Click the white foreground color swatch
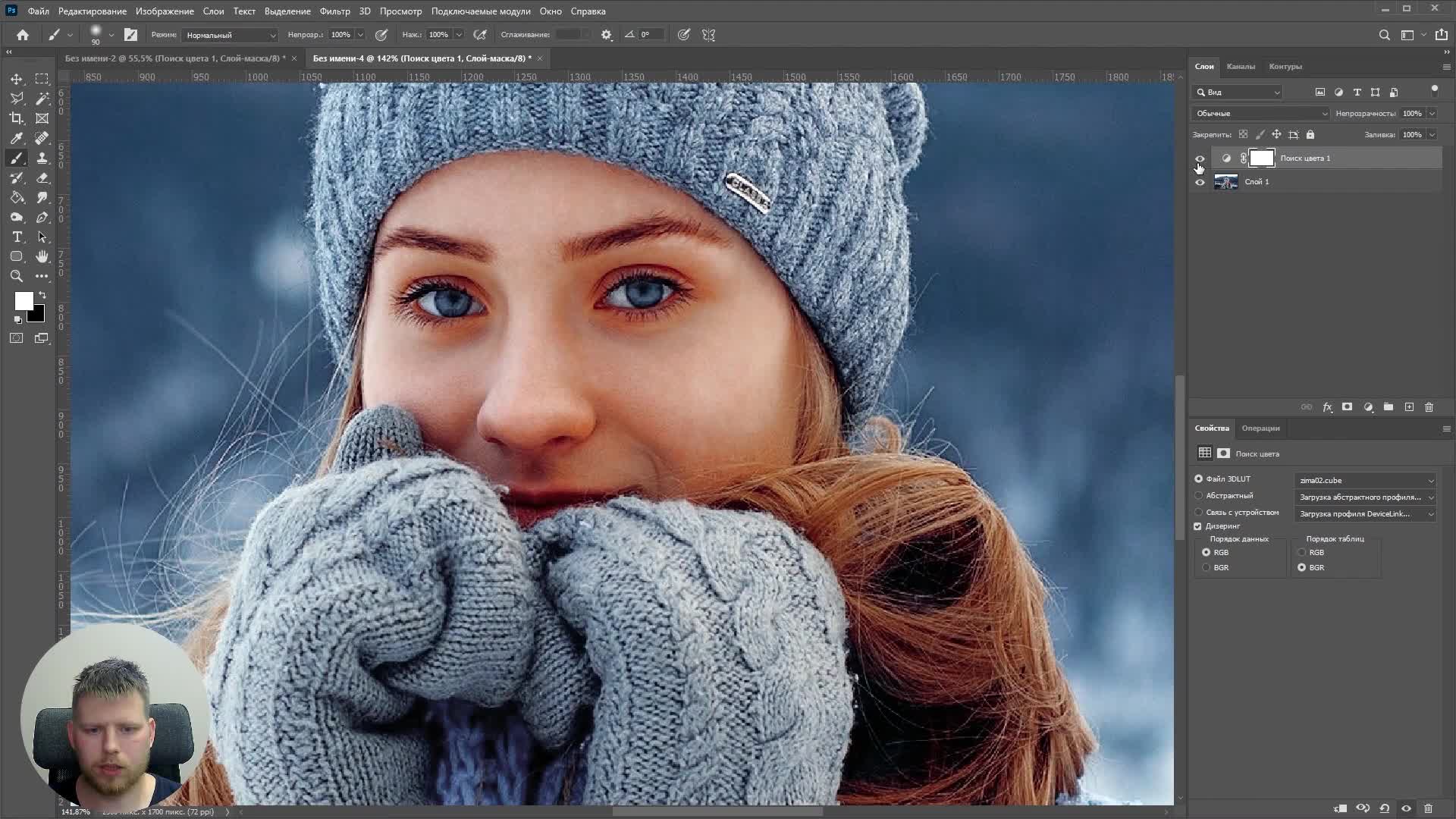Viewport: 1456px width, 819px height. coord(23,300)
